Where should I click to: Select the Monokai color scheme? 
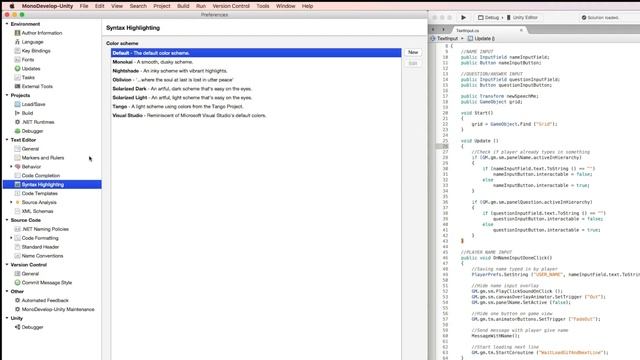click(256, 62)
